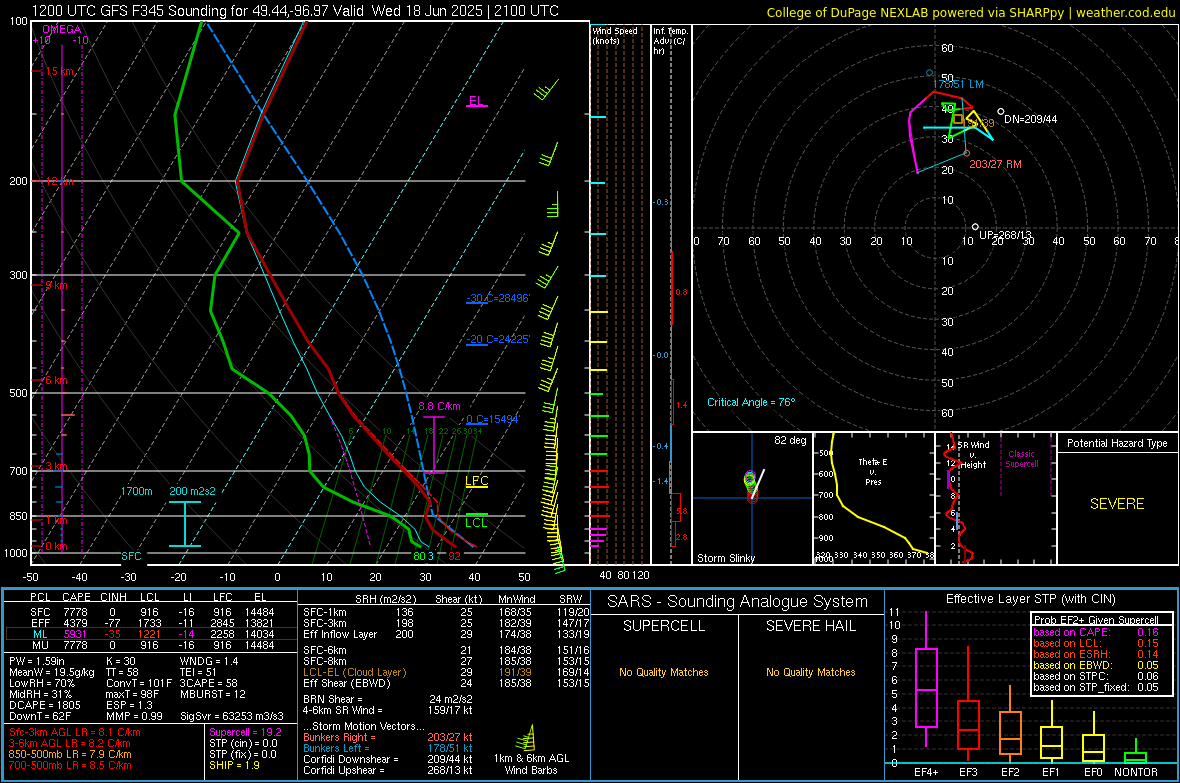Click the Effective Layer STP (with CIN) title
Image resolution: width=1180 pixels, height=783 pixels.
pyautogui.click(x=1030, y=599)
